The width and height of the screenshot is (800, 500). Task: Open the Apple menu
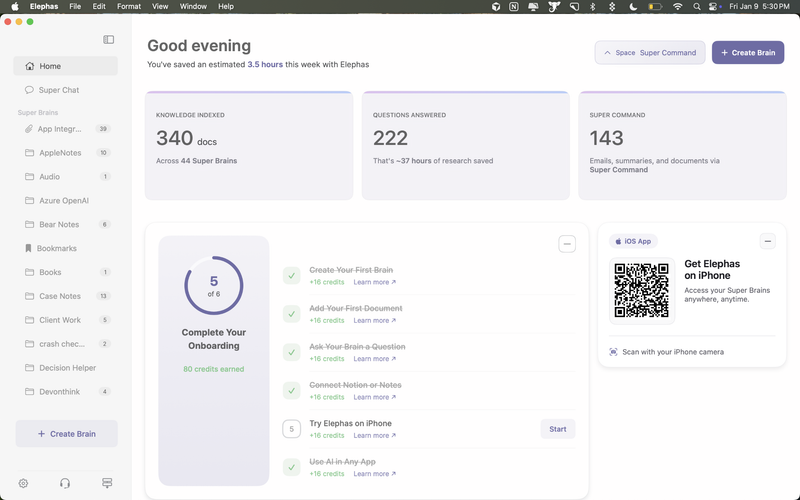pyautogui.click(x=15, y=7)
